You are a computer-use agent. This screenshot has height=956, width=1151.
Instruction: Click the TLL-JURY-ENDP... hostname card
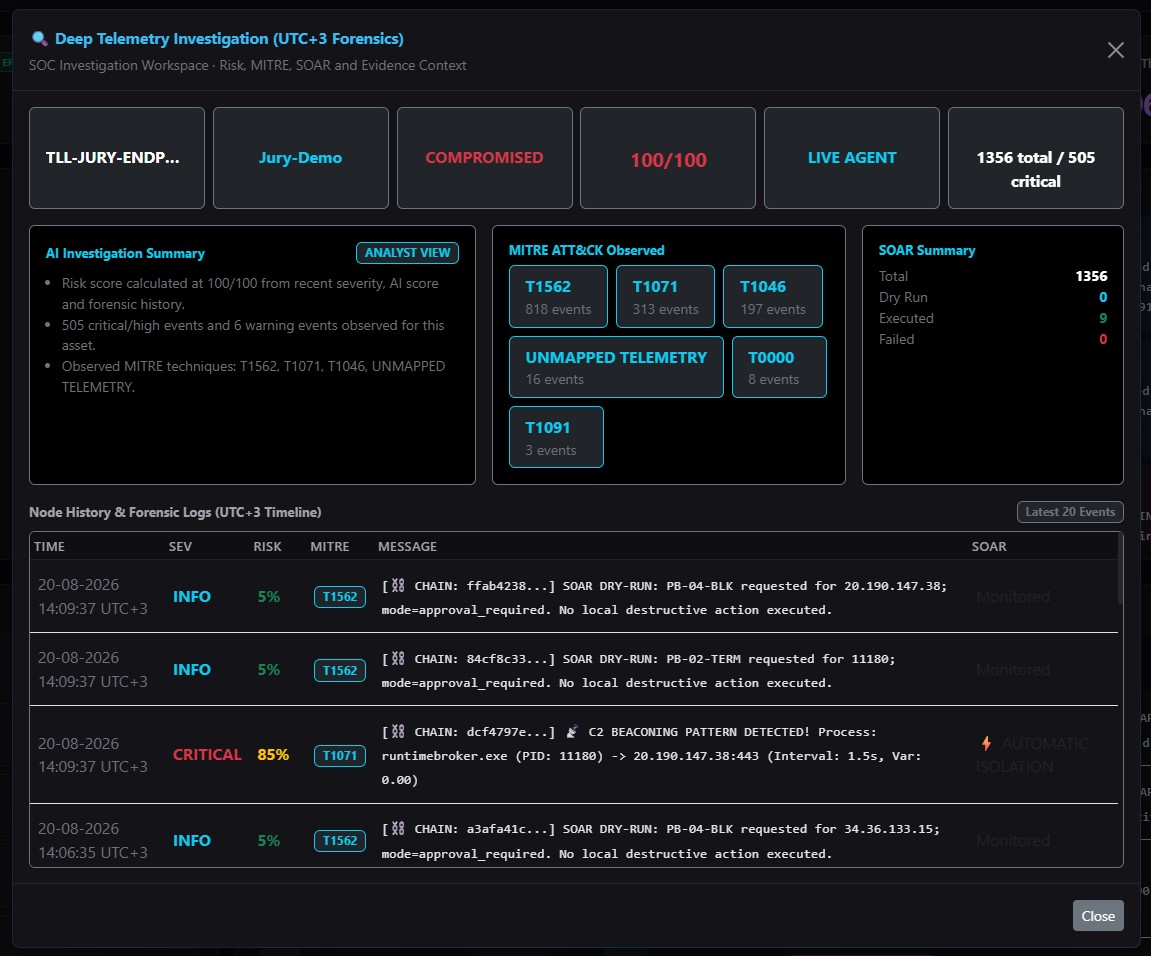tap(117, 158)
